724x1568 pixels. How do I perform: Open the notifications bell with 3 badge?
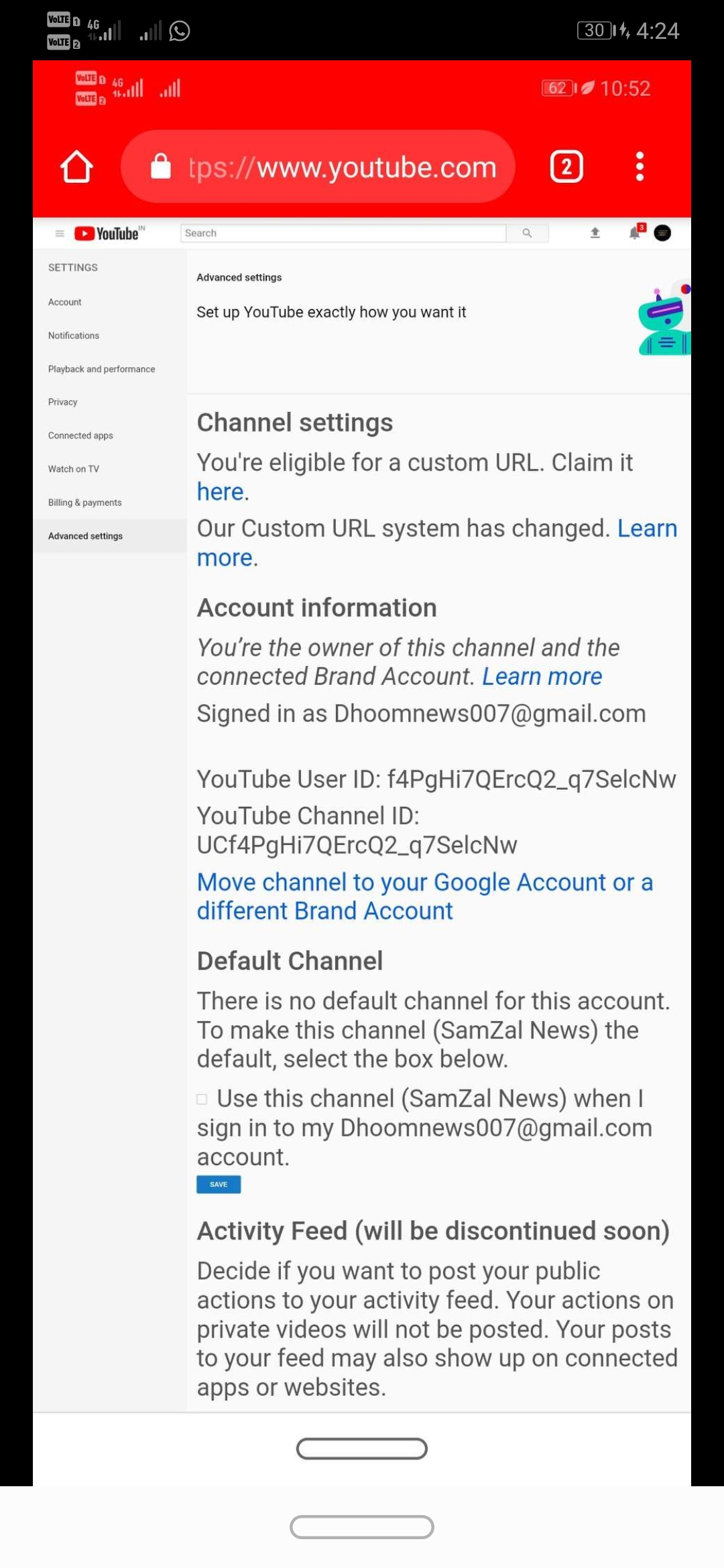[636, 233]
